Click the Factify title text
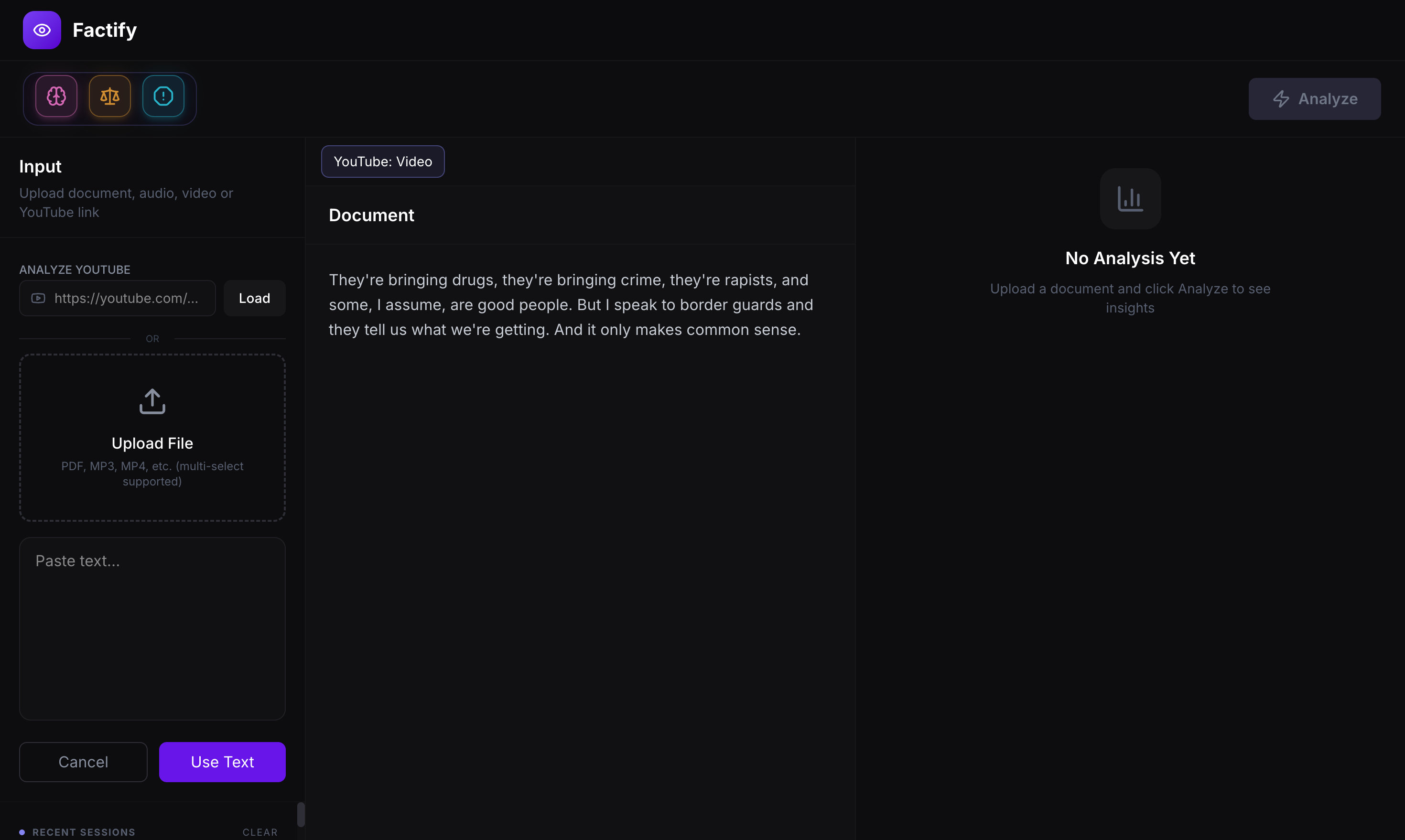The height and width of the screenshot is (840, 1405). [105, 30]
